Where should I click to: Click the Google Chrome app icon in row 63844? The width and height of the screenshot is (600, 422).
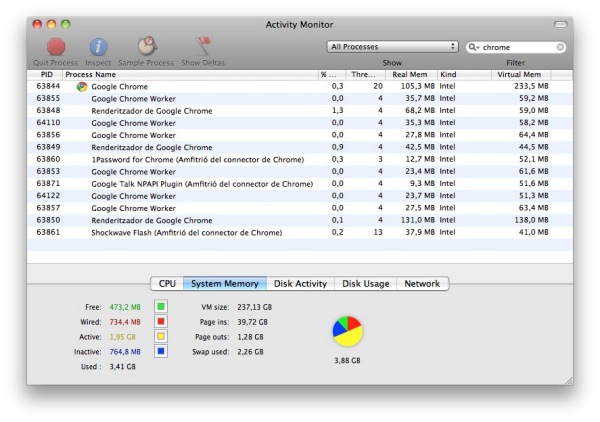point(82,86)
